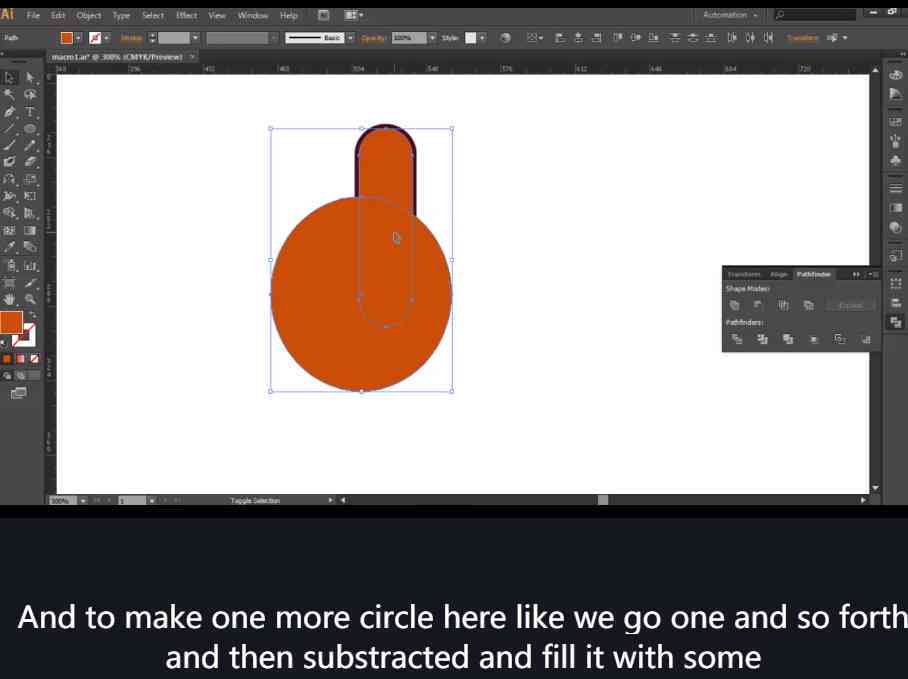The height and width of the screenshot is (679, 908).
Task: Open the Arrange Documents dropdown
Action: pos(353,16)
